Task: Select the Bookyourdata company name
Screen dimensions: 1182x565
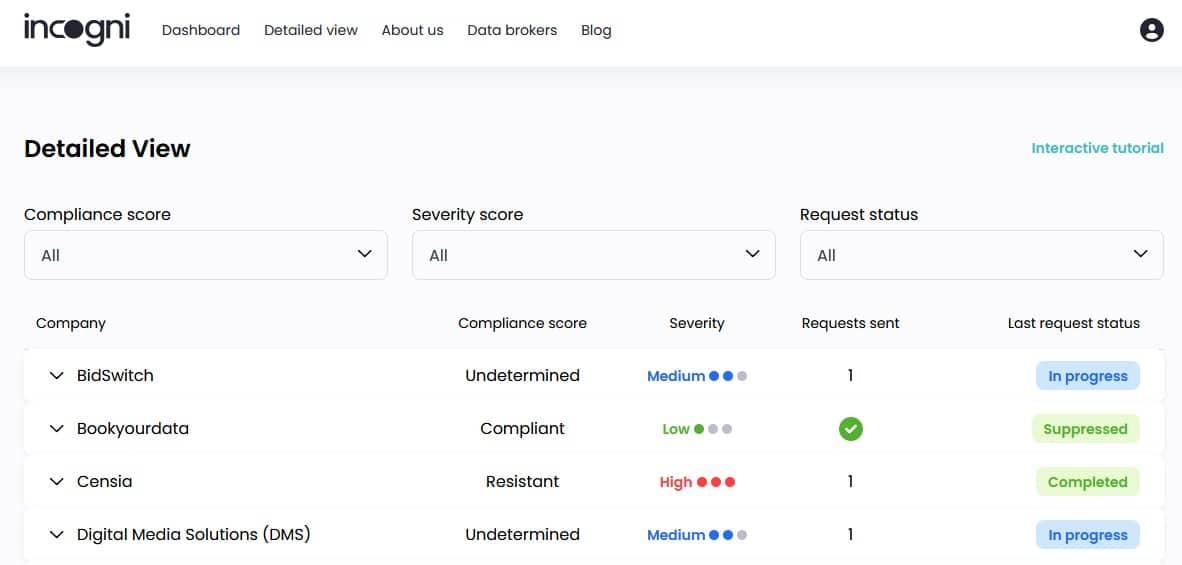Action: 133,429
